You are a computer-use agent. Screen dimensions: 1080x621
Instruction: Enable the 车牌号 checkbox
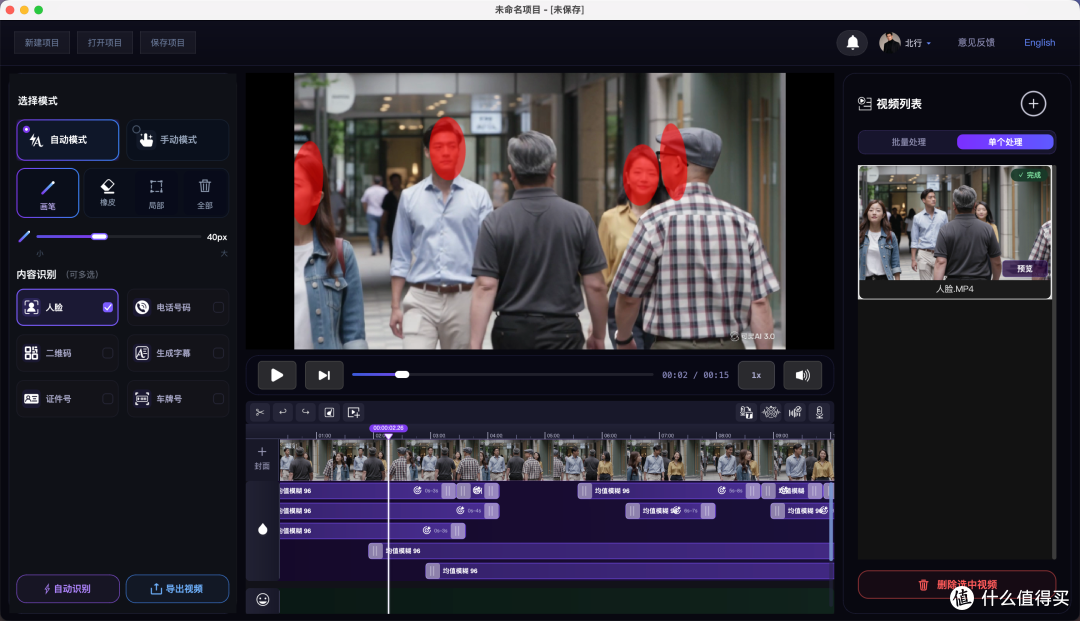(x=218, y=399)
